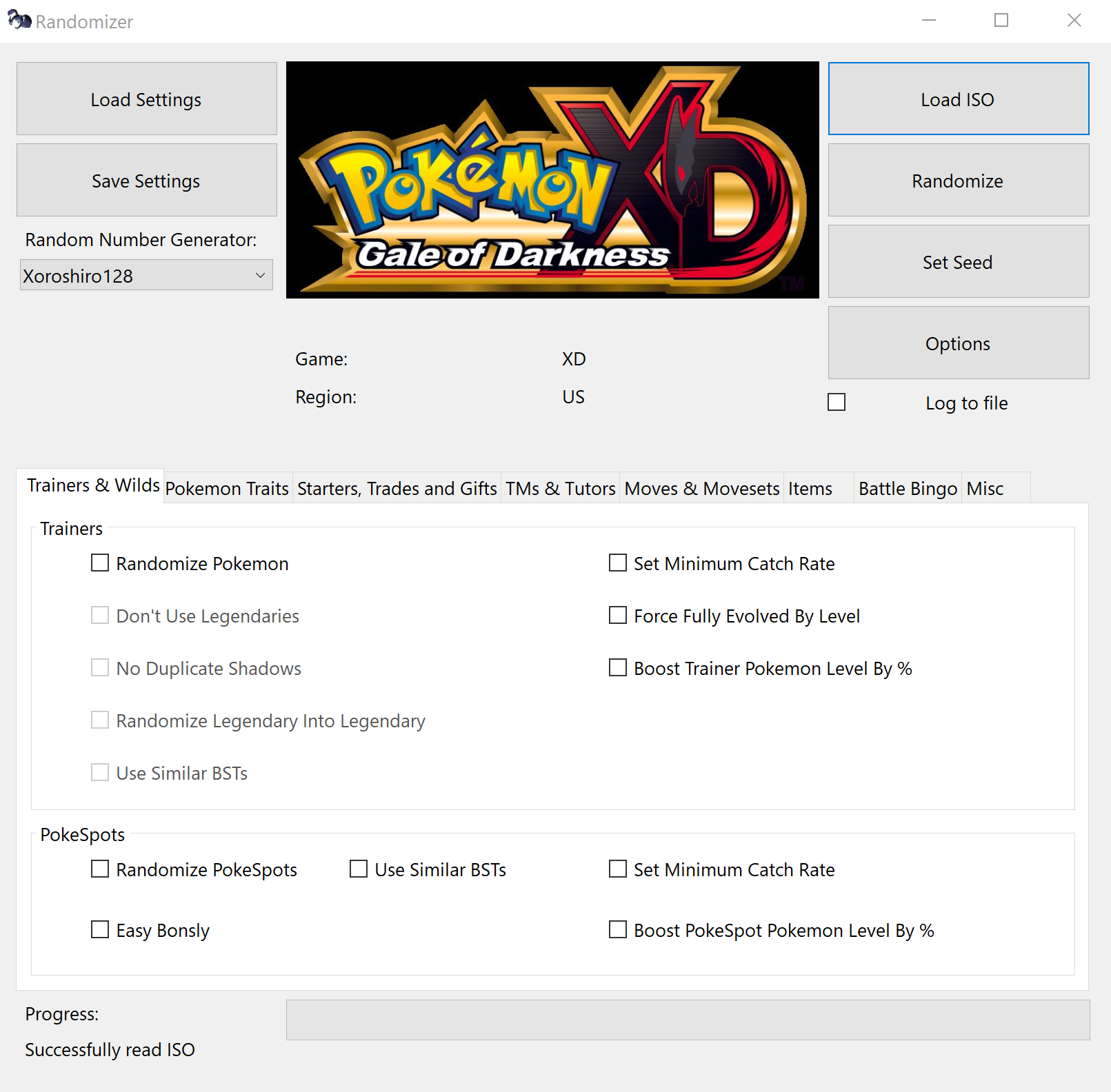Enable Force Fully Evolved By Level
The image size is (1111, 1092).
(617, 616)
